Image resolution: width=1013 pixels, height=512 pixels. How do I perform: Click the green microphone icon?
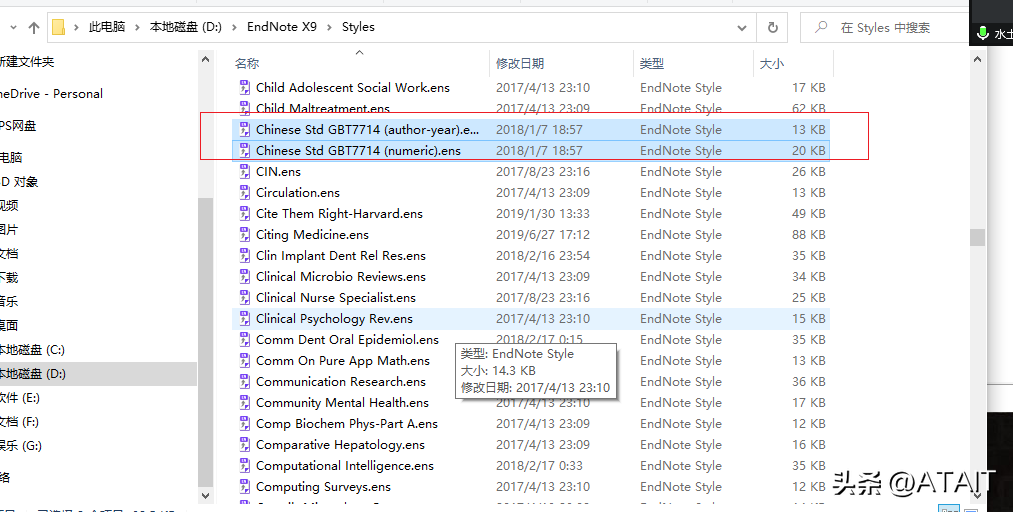(983, 32)
